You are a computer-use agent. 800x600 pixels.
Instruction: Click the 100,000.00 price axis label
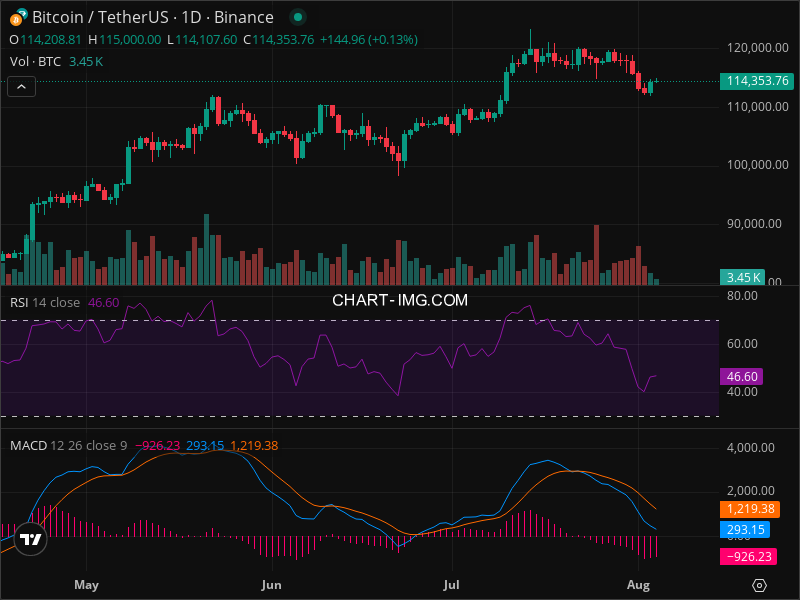pyautogui.click(x=758, y=165)
